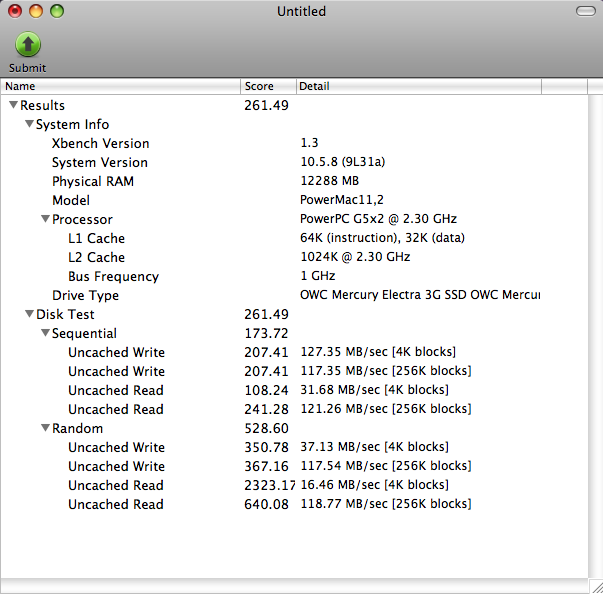Viewport: 603px width, 594px height.
Task: Collapse the Disk Test disclosure triangle
Action: click(29, 314)
